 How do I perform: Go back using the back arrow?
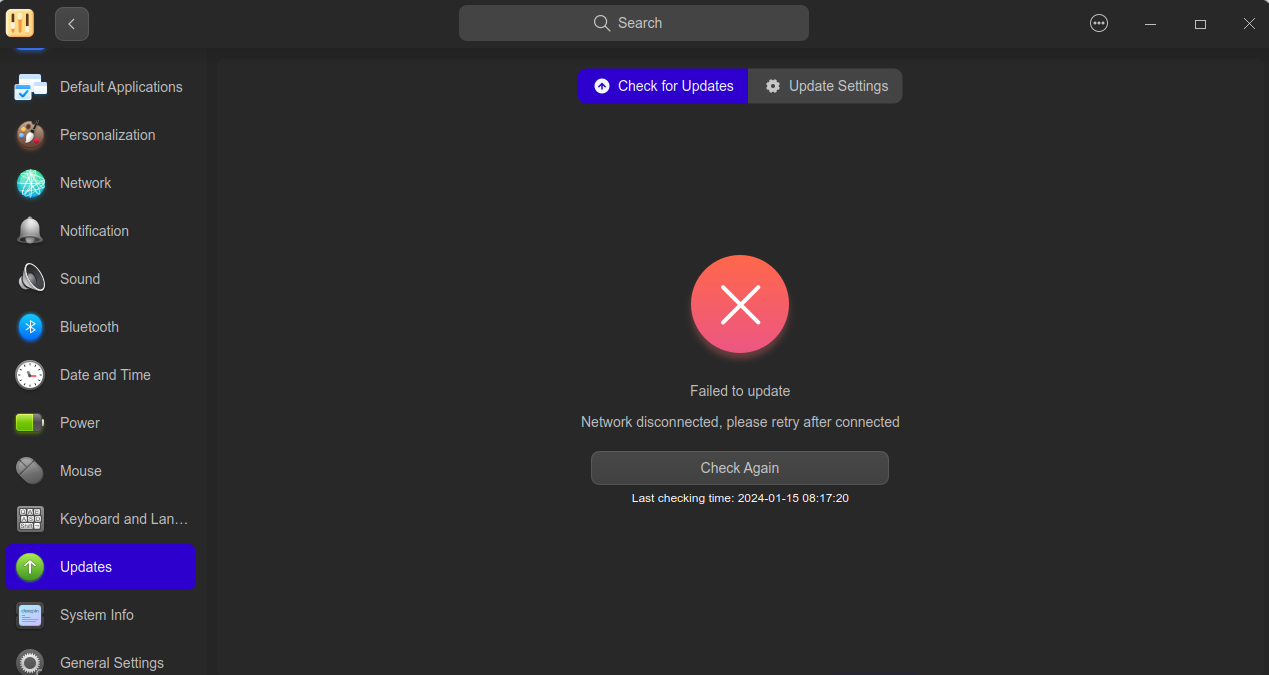coord(72,24)
